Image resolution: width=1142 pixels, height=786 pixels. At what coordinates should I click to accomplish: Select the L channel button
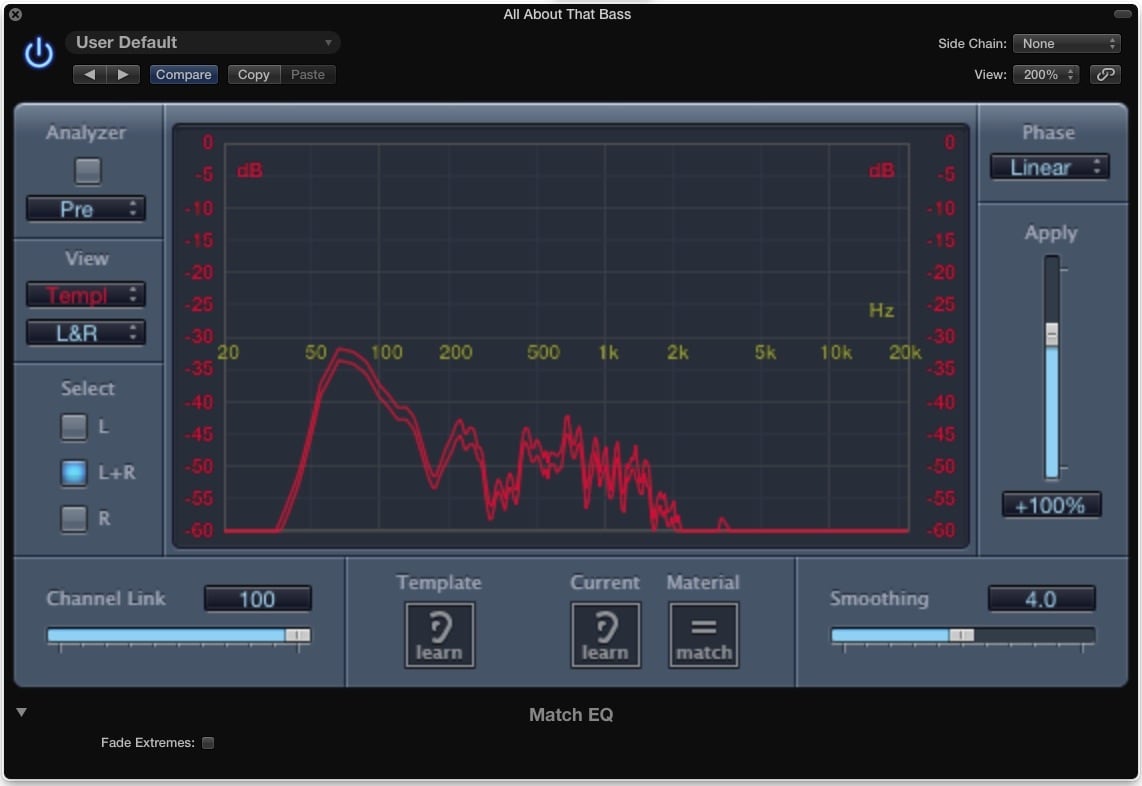coord(74,427)
